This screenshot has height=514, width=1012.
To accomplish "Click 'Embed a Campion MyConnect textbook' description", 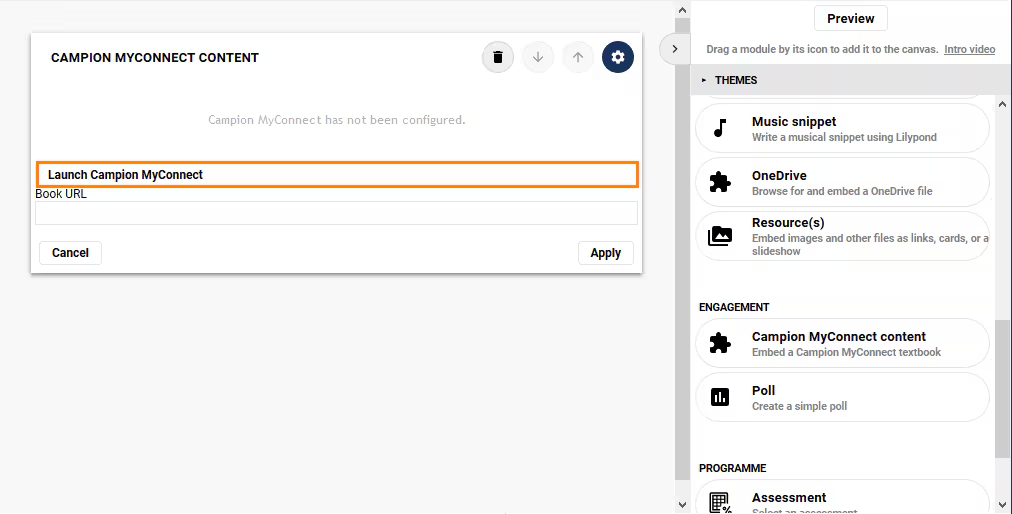I will [x=846, y=353].
